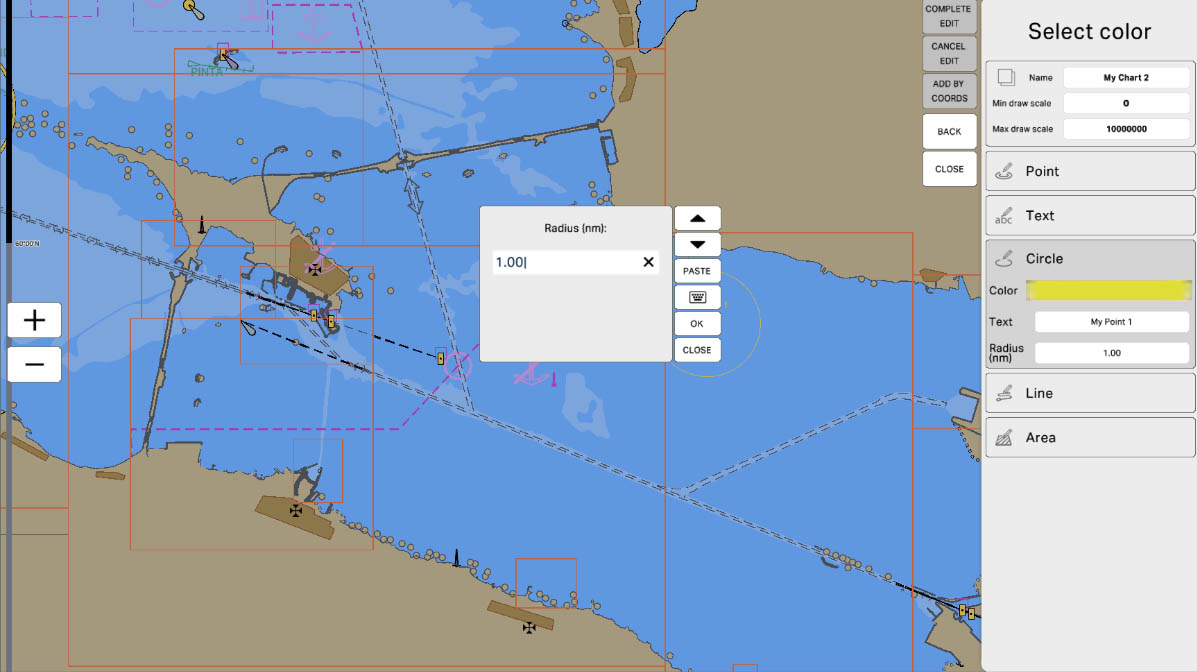The height and width of the screenshot is (672, 1197).
Task: Decrease radius with the down arrow
Action: click(697, 244)
